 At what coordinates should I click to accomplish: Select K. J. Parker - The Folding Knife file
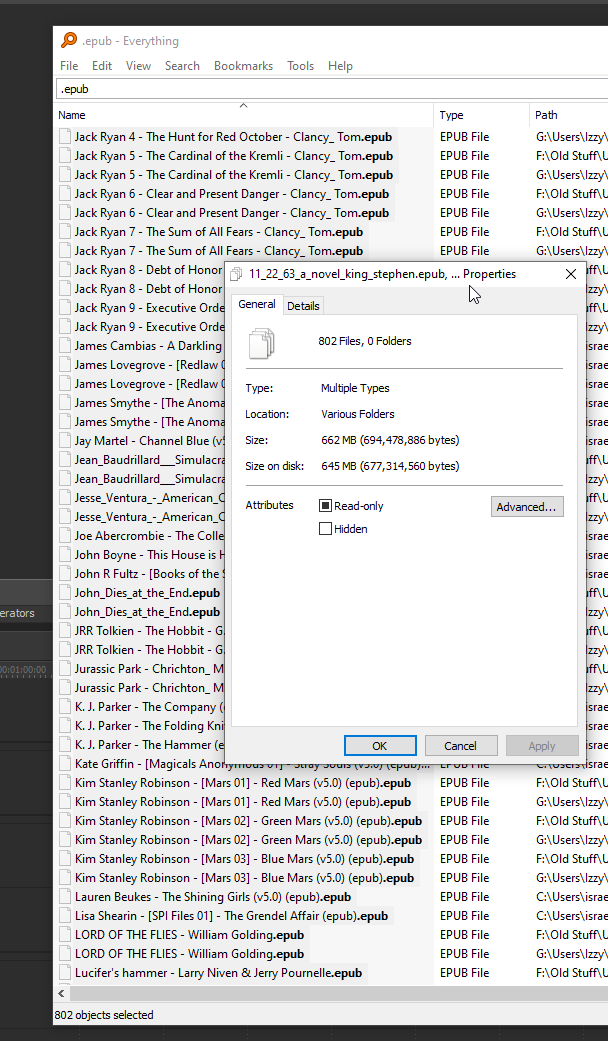(150, 726)
